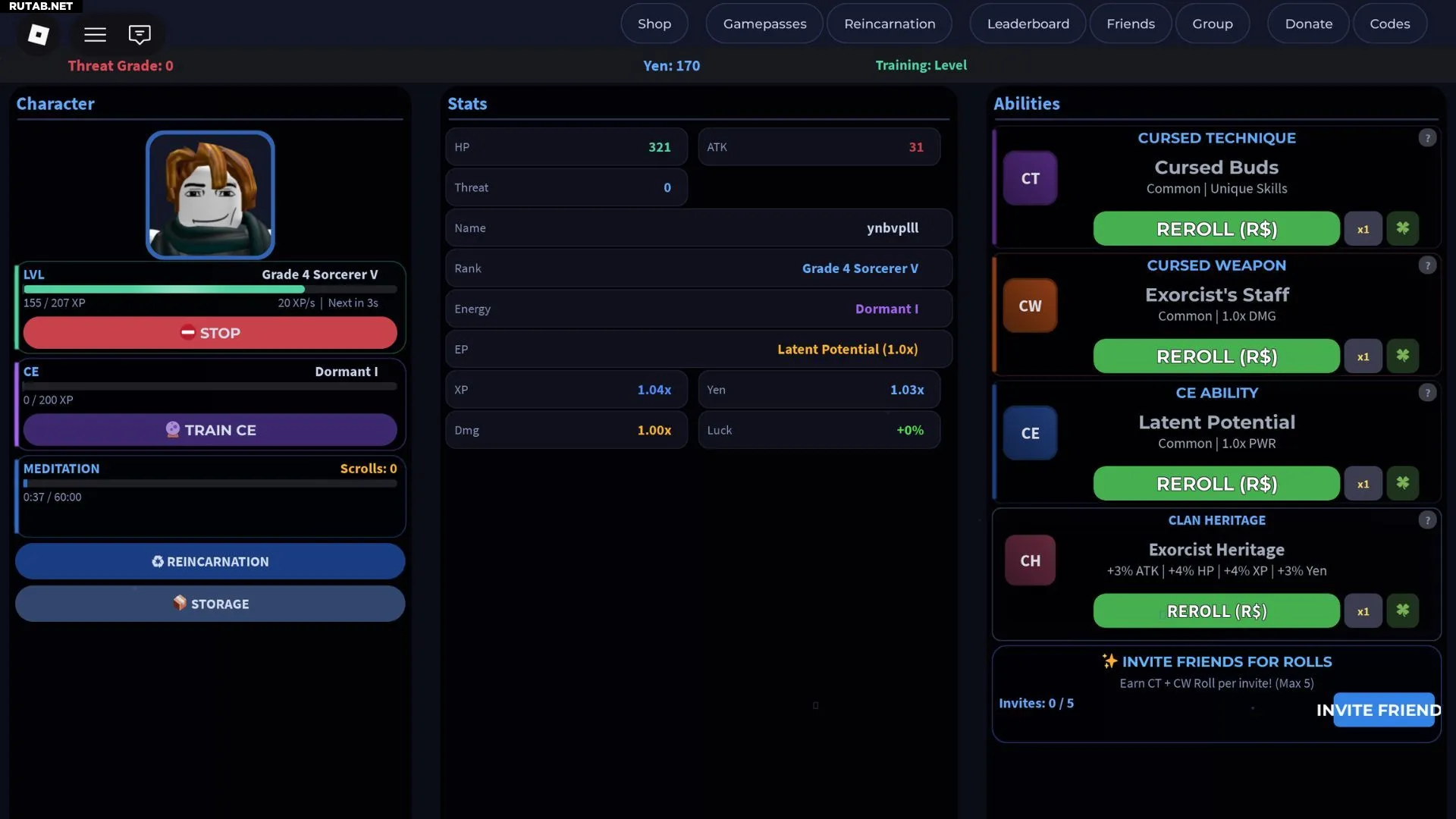The image size is (1456, 819).
Task: Change x1 multiplier for Cursed Technique
Action: coord(1363,229)
